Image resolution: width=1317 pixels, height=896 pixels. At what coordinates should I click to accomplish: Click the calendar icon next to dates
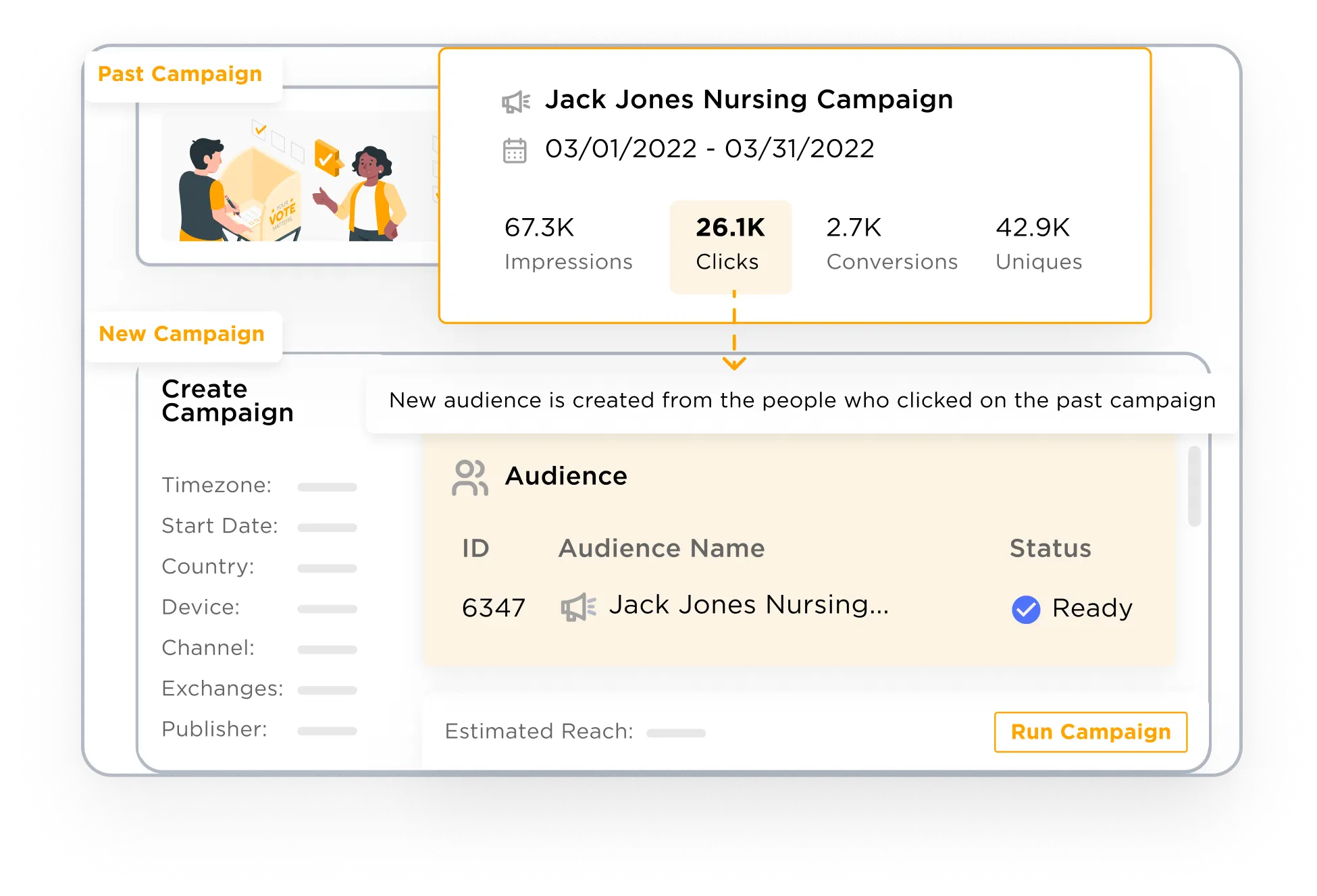(515, 150)
